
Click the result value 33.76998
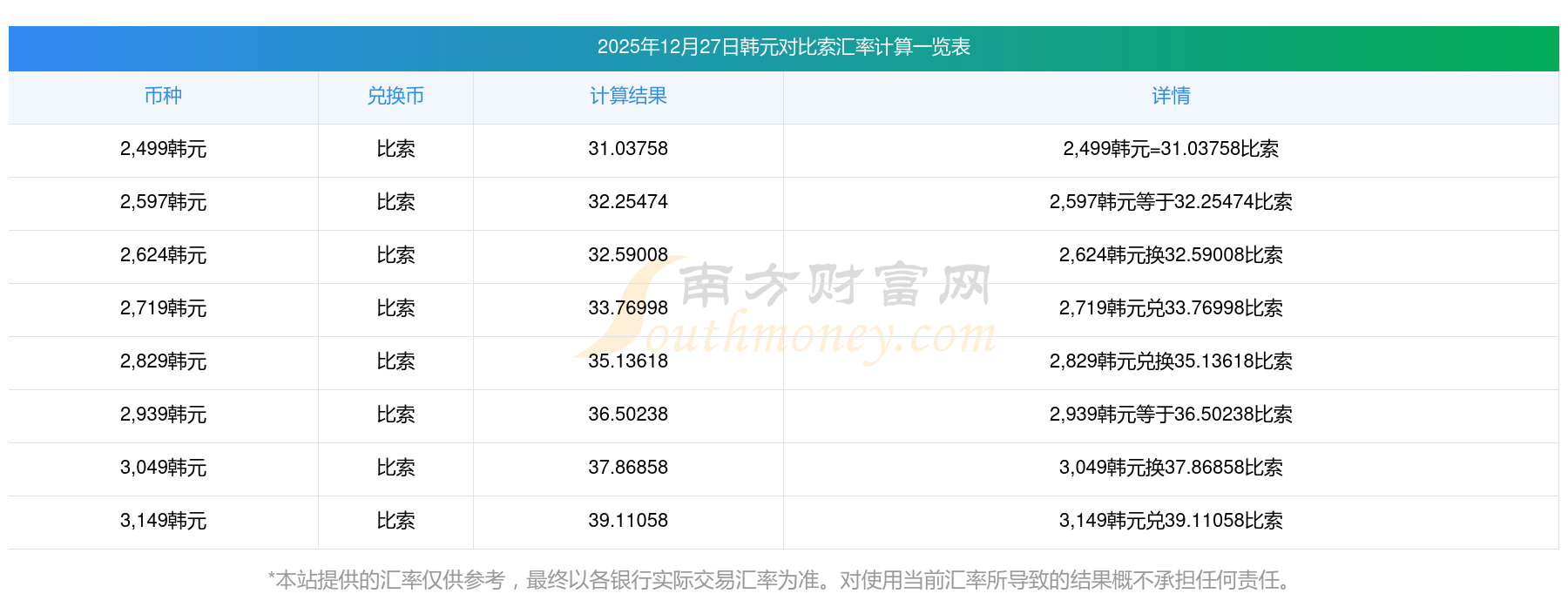[x=628, y=308]
